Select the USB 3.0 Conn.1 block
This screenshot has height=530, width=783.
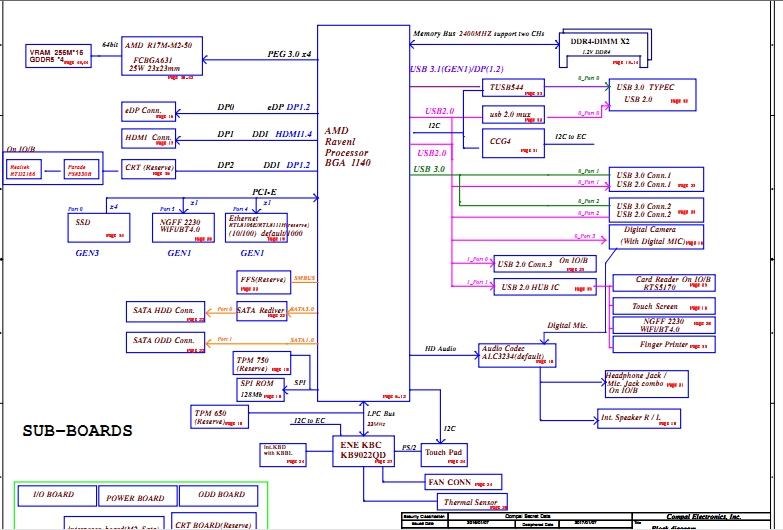click(x=656, y=179)
